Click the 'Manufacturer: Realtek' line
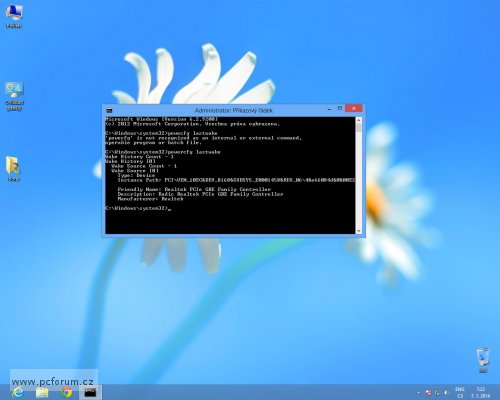The height and width of the screenshot is (400, 500). (150, 199)
